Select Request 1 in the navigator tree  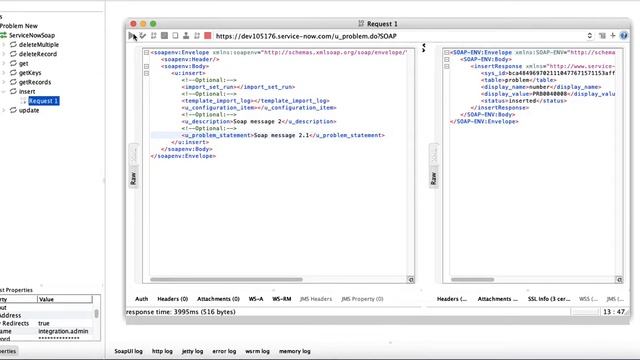[44, 101]
